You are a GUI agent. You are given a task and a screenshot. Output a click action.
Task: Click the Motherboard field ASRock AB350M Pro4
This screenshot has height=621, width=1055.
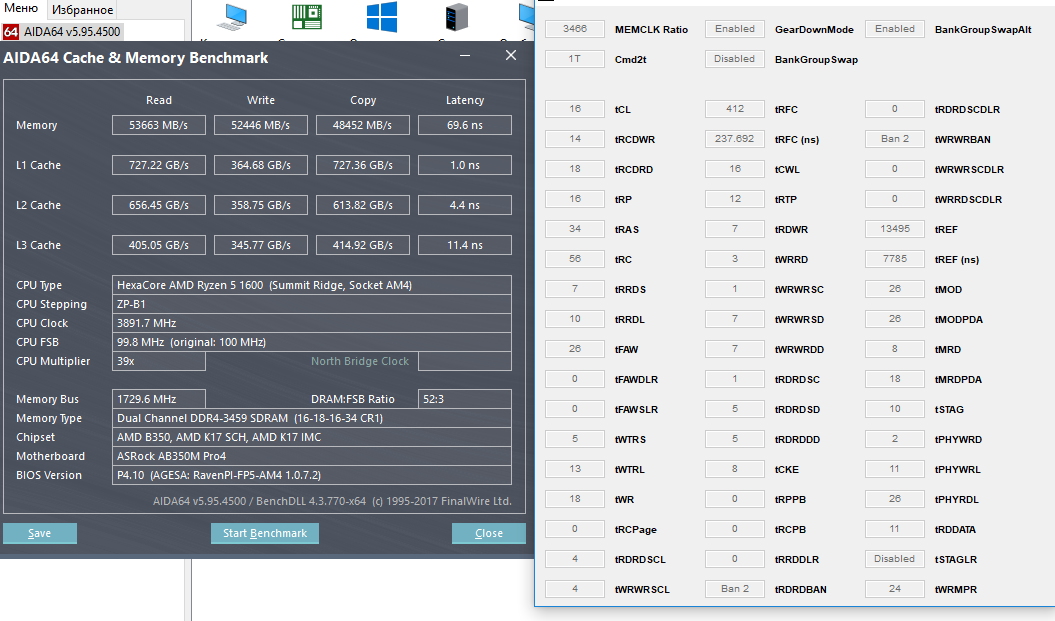[x=312, y=456]
